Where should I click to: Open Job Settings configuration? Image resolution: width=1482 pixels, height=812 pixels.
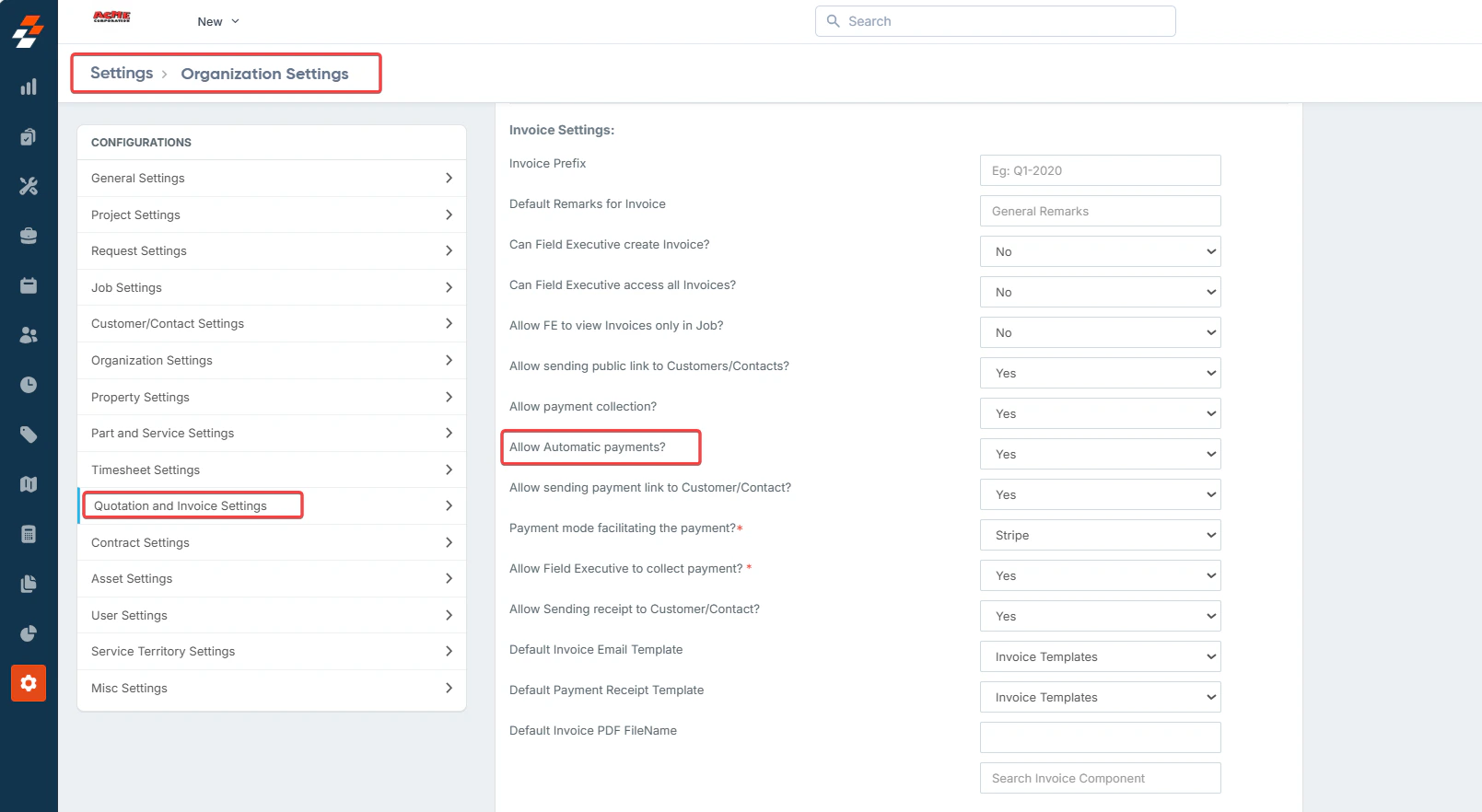pos(272,287)
